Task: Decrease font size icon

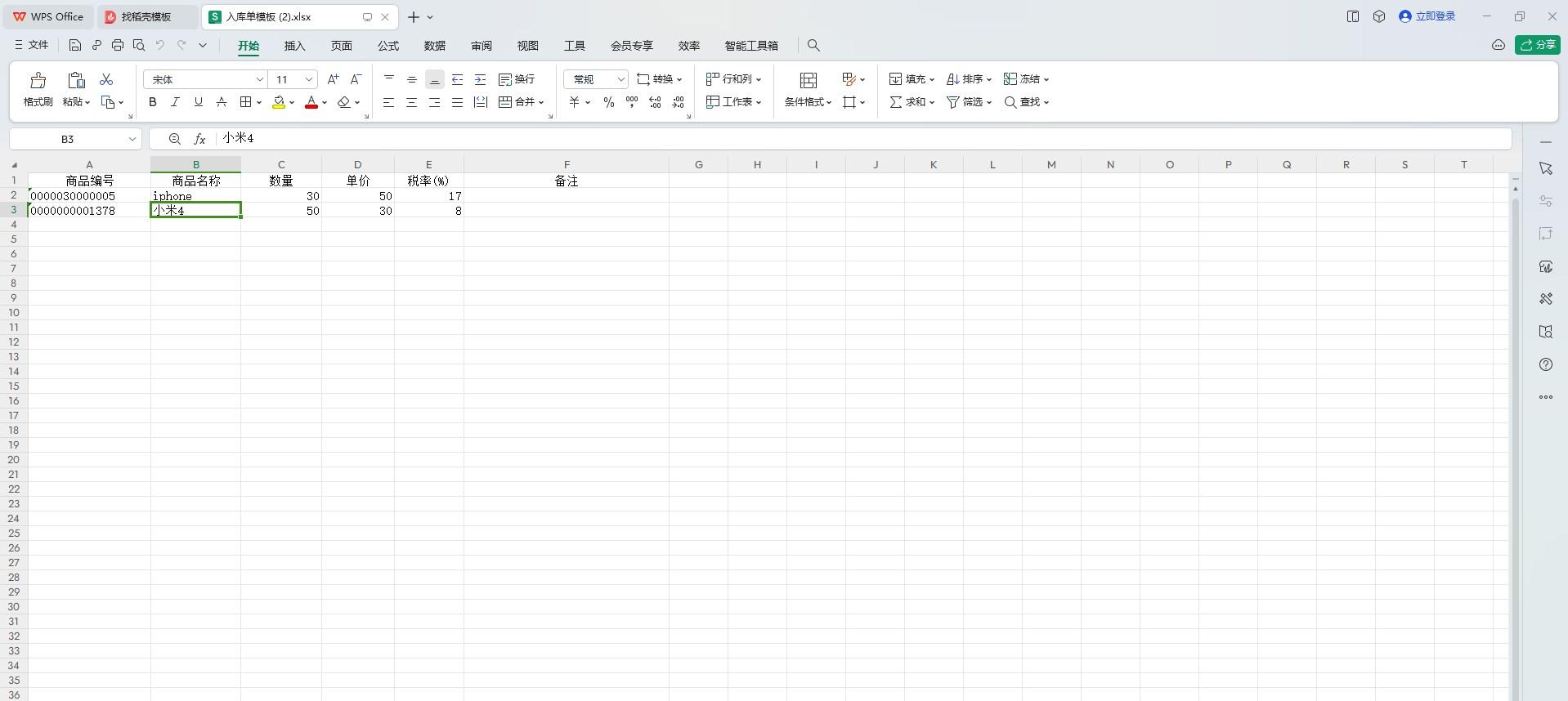Action: [x=356, y=79]
